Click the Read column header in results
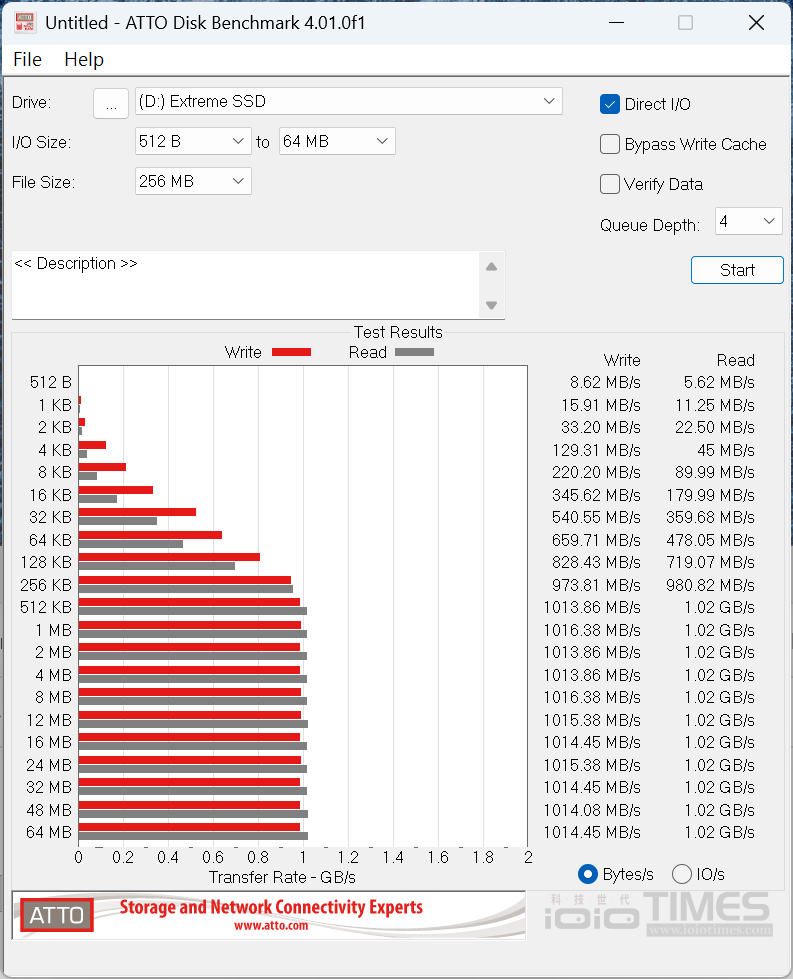Viewport: 793px width, 979px height. tap(736, 360)
